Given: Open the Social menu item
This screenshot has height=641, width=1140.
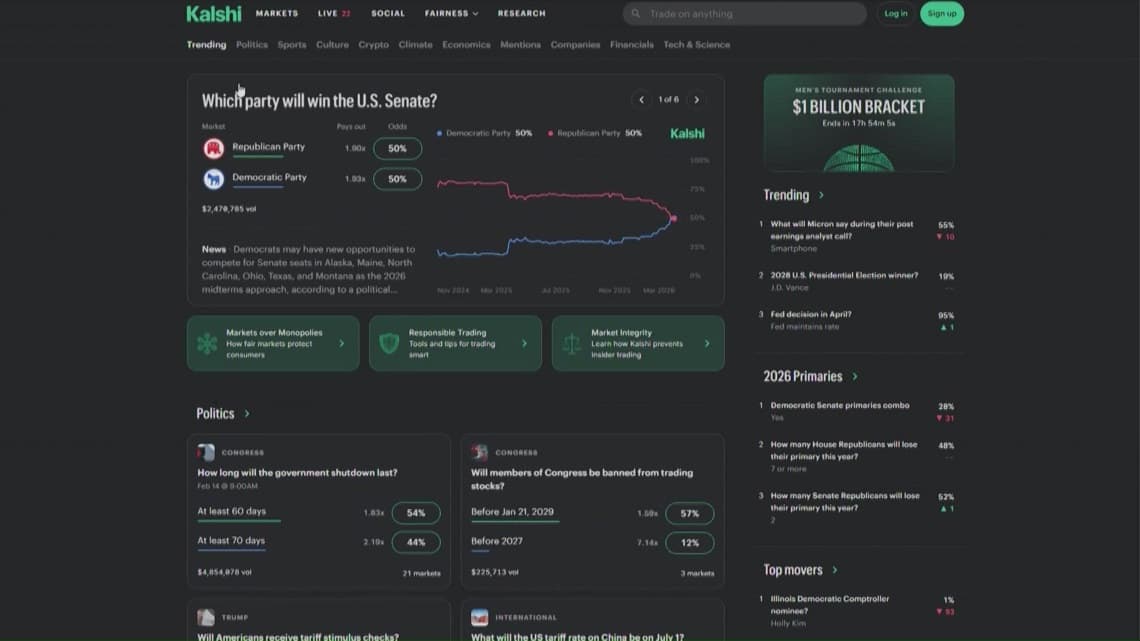Looking at the screenshot, I should (388, 14).
